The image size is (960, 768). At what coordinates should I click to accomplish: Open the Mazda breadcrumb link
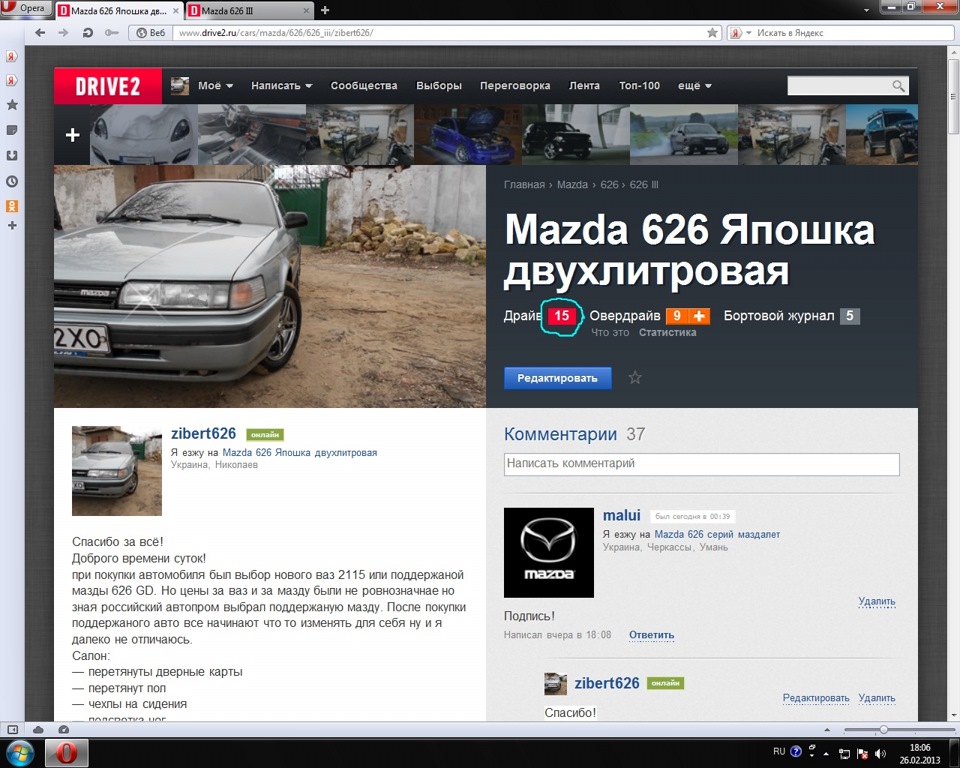coord(572,185)
